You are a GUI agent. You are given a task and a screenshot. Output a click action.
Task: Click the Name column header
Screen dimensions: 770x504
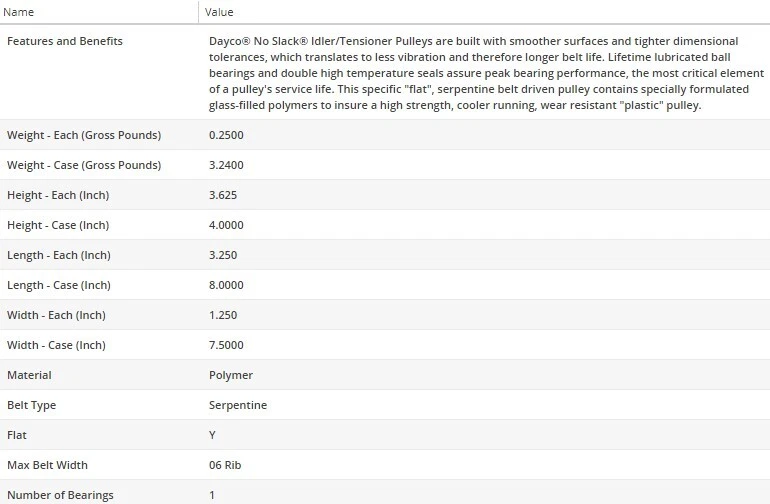click(x=20, y=12)
